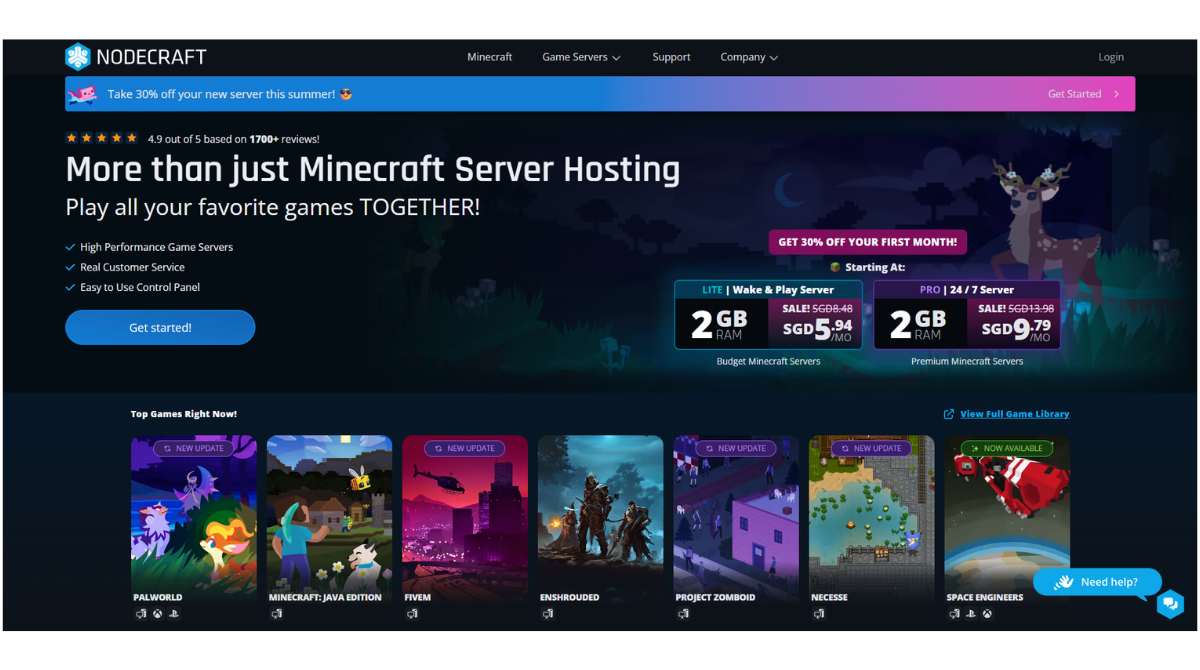Click the PlayStation icon under Palworld
The width and height of the screenshot is (1200, 670).
coord(173,614)
